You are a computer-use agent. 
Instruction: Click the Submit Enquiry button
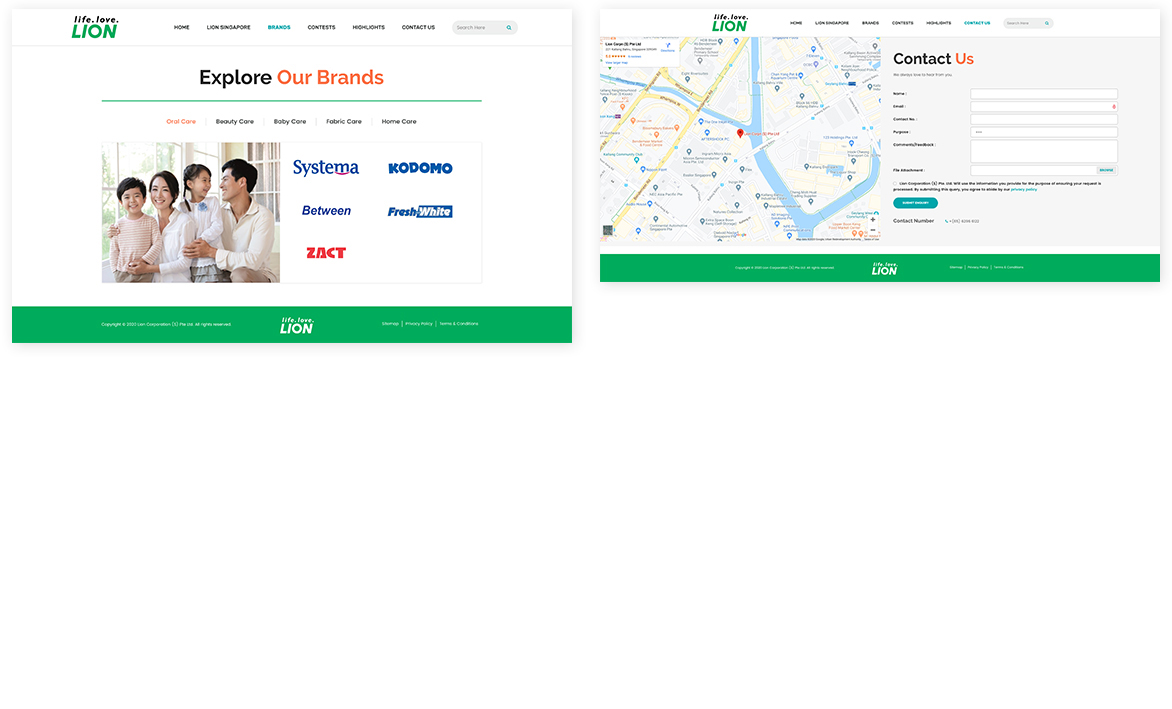915,202
